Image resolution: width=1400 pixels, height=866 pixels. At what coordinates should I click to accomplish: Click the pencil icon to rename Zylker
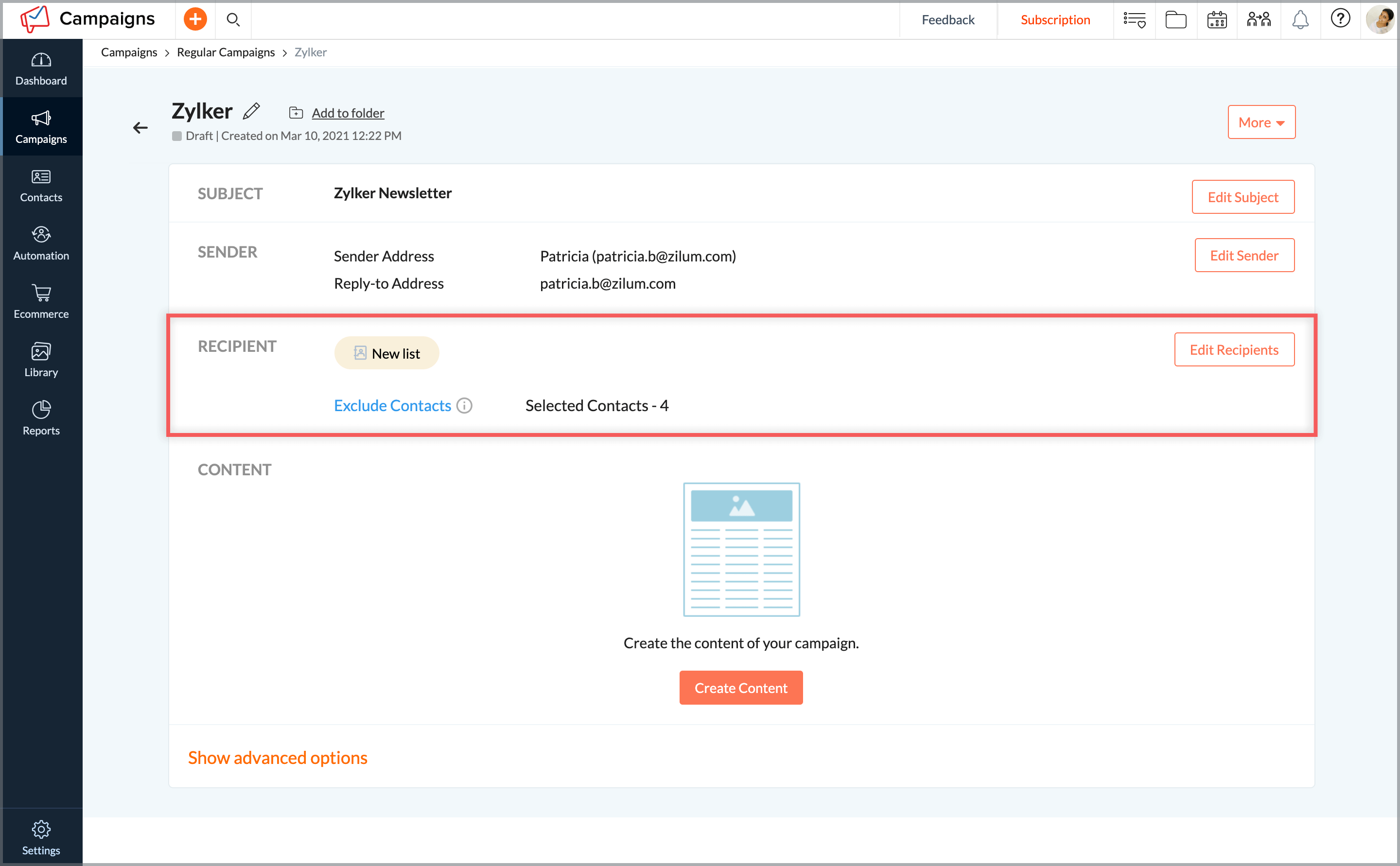(x=251, y=111)
